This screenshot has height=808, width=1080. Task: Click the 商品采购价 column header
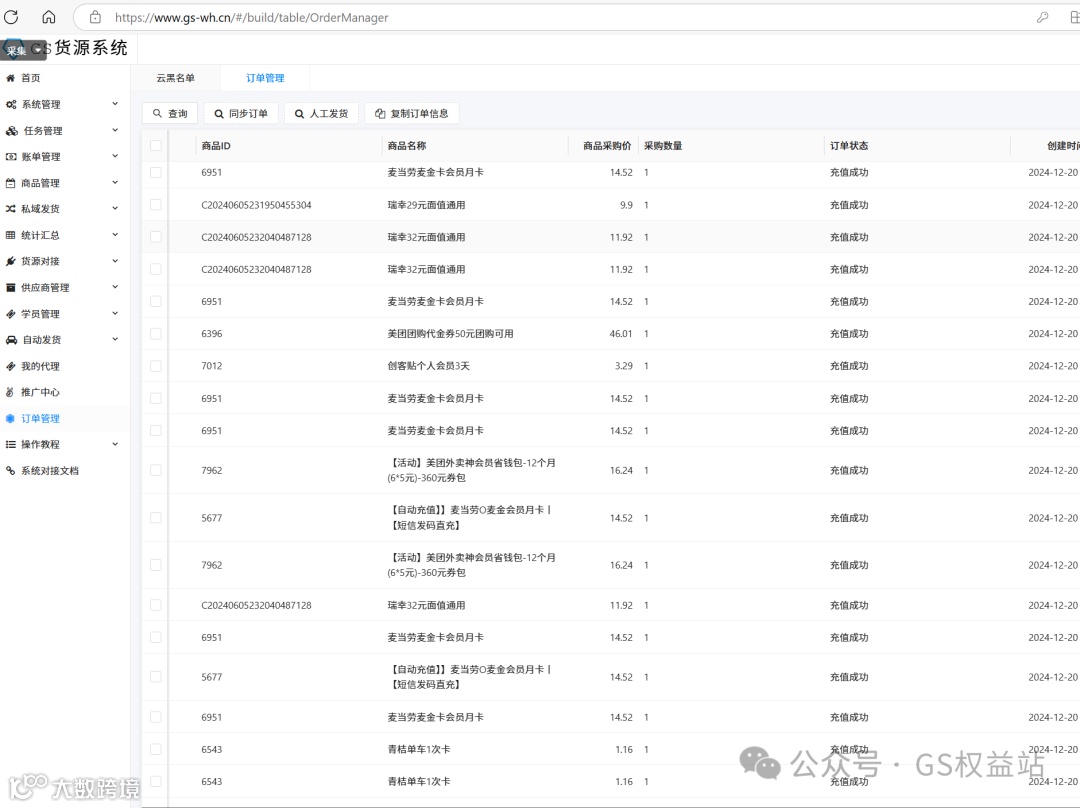(607, 145)
